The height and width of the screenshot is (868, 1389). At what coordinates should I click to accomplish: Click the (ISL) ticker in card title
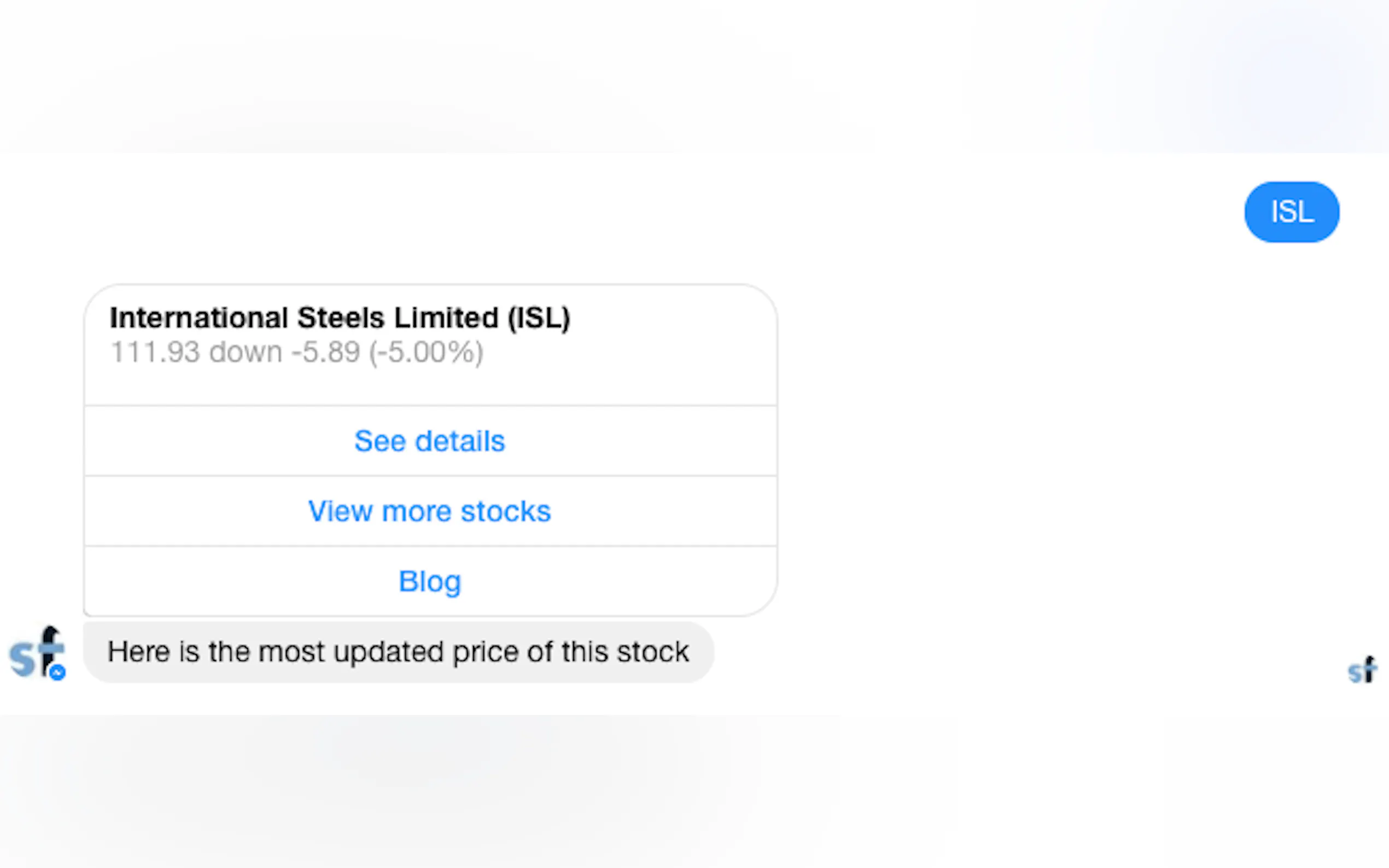[539, 318]
